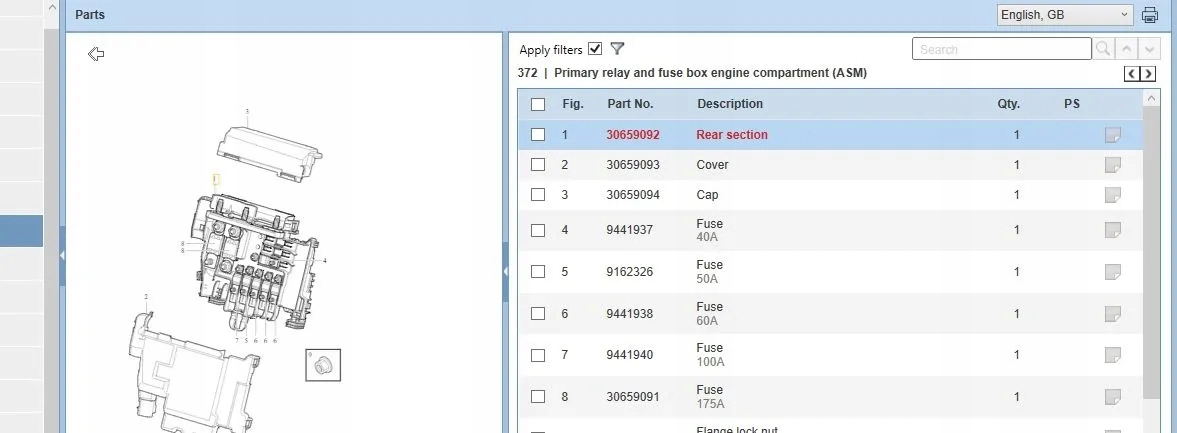Image resolution: width=1177 pixels, height=433 pixels.
Task: Open note icon for Fuse 175A row
Action: tap(1112, 397)
